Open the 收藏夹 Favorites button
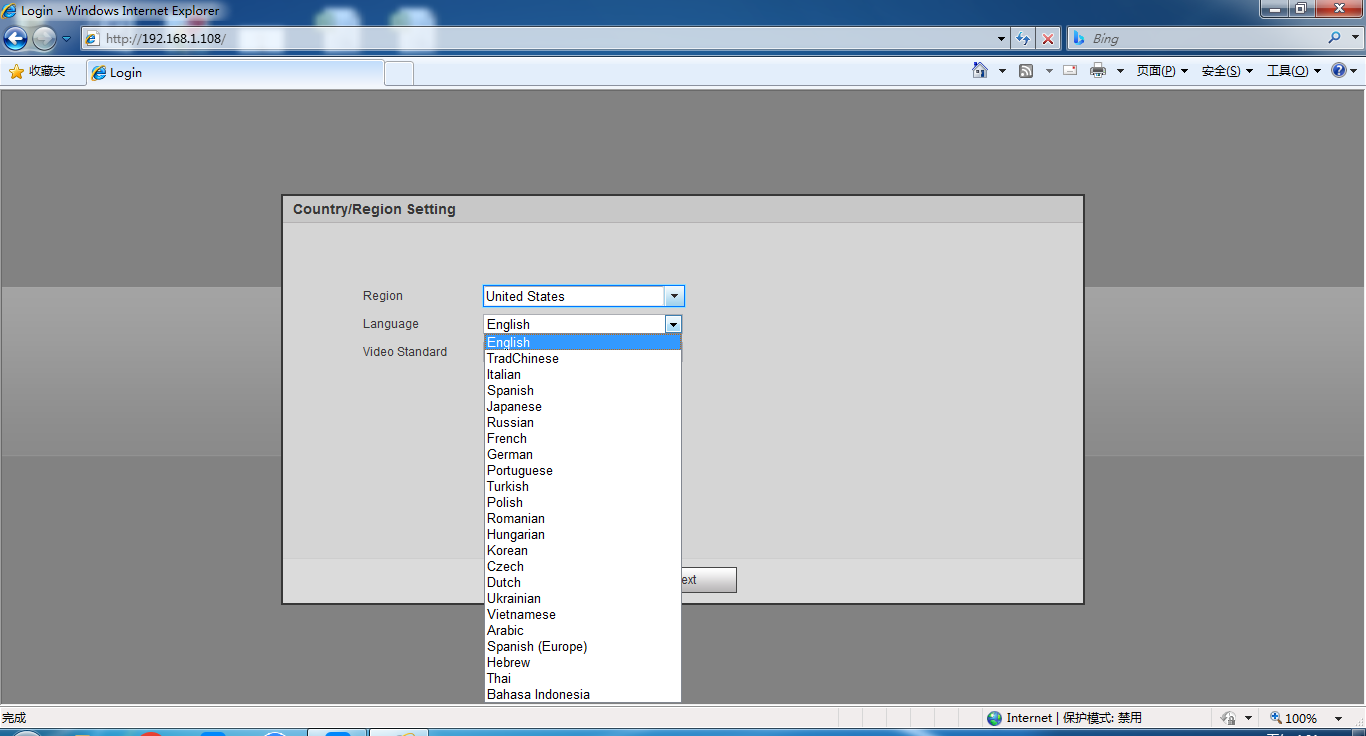1366x736 pixels. 37,72
